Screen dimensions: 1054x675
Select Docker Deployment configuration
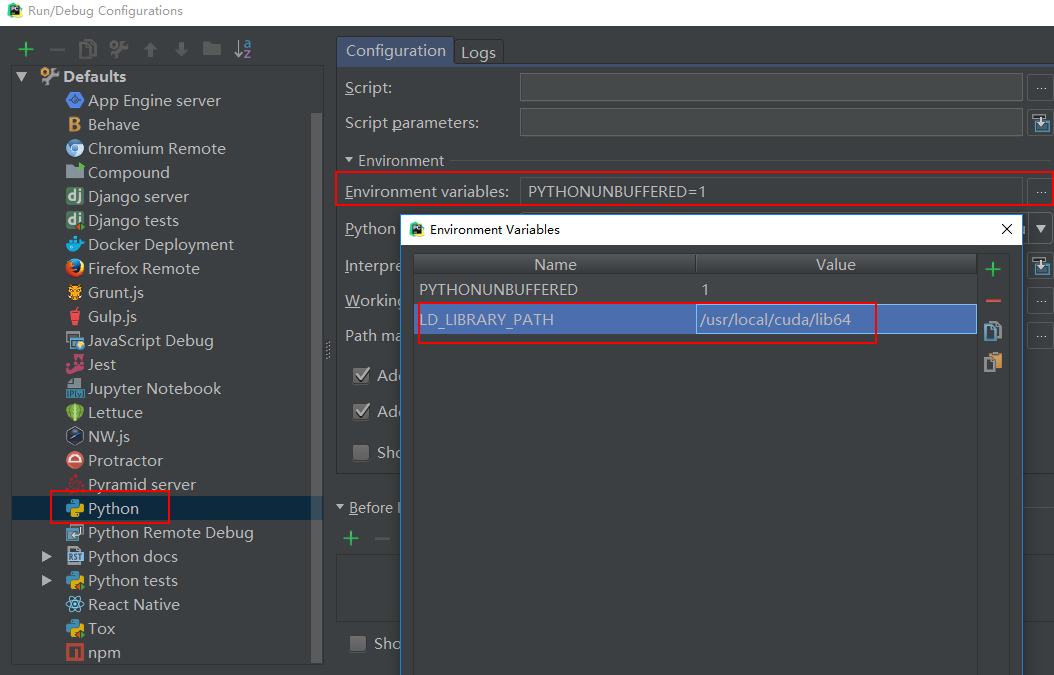161,245
